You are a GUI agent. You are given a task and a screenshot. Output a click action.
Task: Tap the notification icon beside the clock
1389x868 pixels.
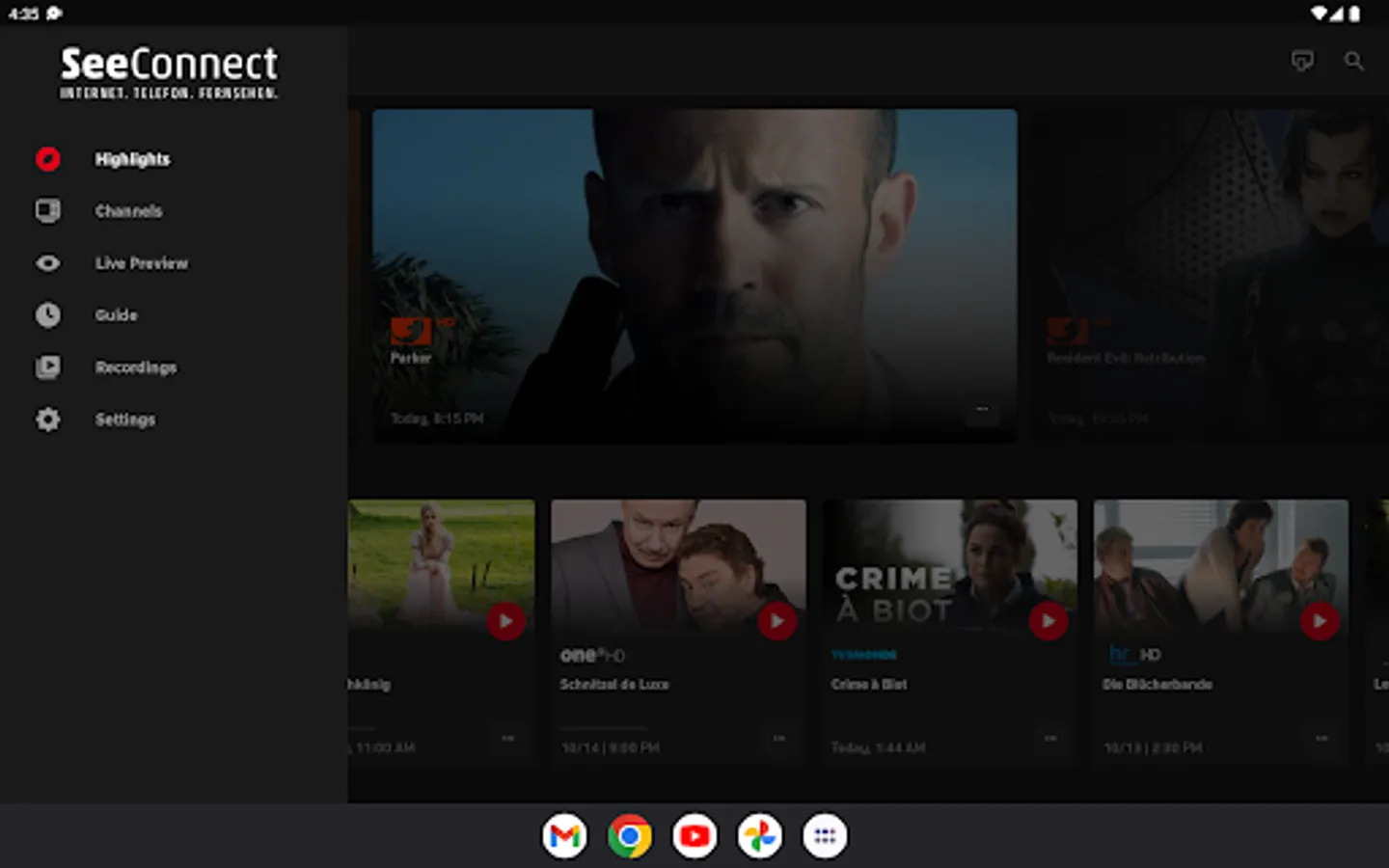(54, 14)
